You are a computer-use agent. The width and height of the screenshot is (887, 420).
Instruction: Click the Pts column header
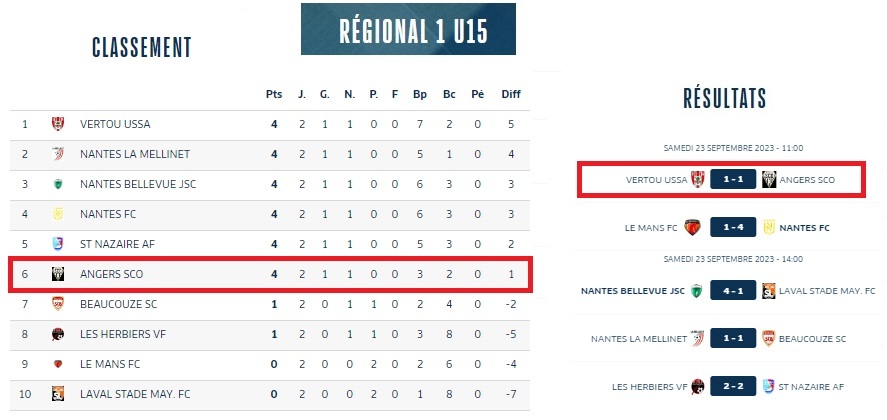[x=274, y=94]
